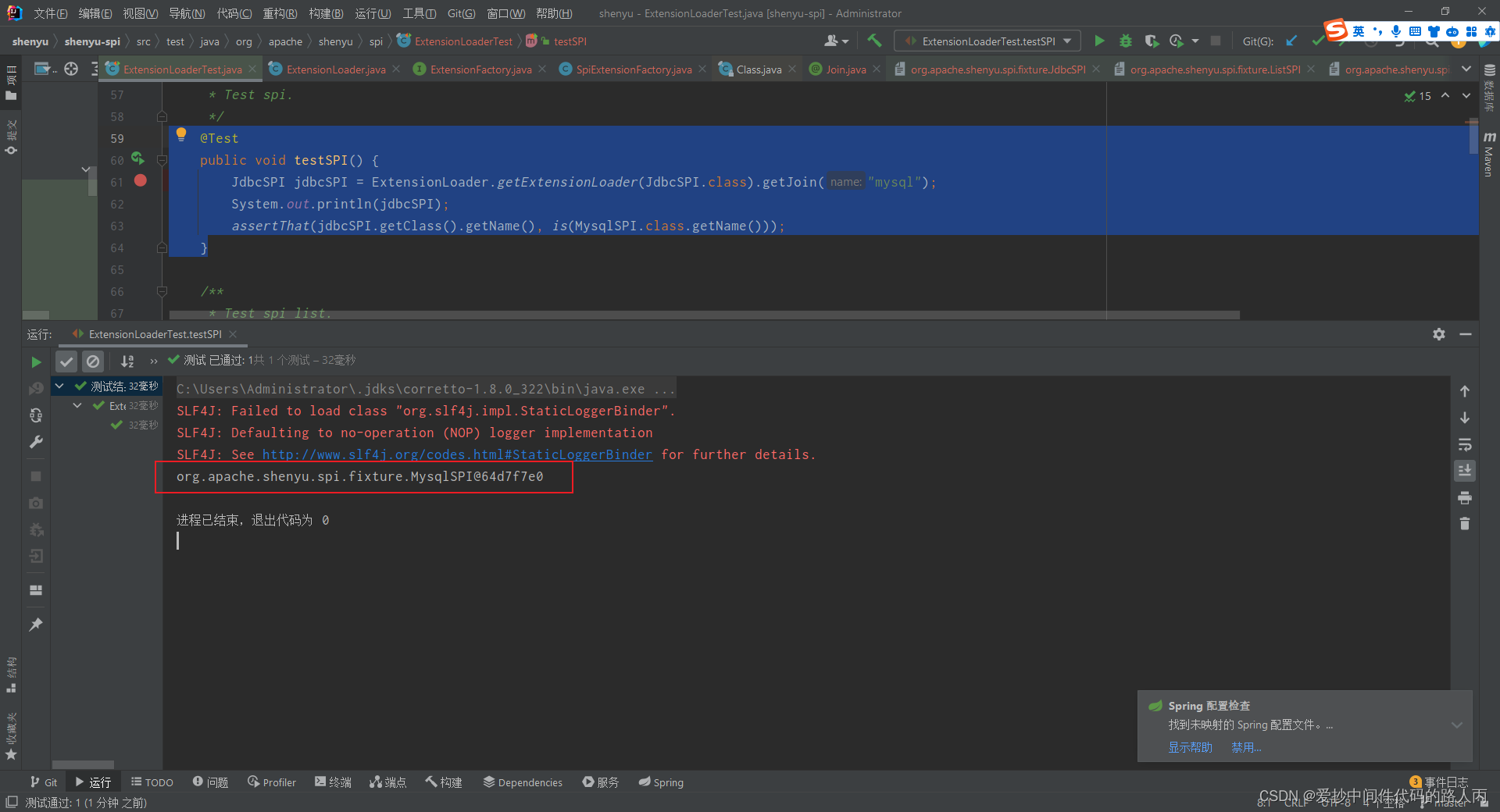
Task: Click the yellow lightbulb on line 59
Action: [x=181, y=134]
